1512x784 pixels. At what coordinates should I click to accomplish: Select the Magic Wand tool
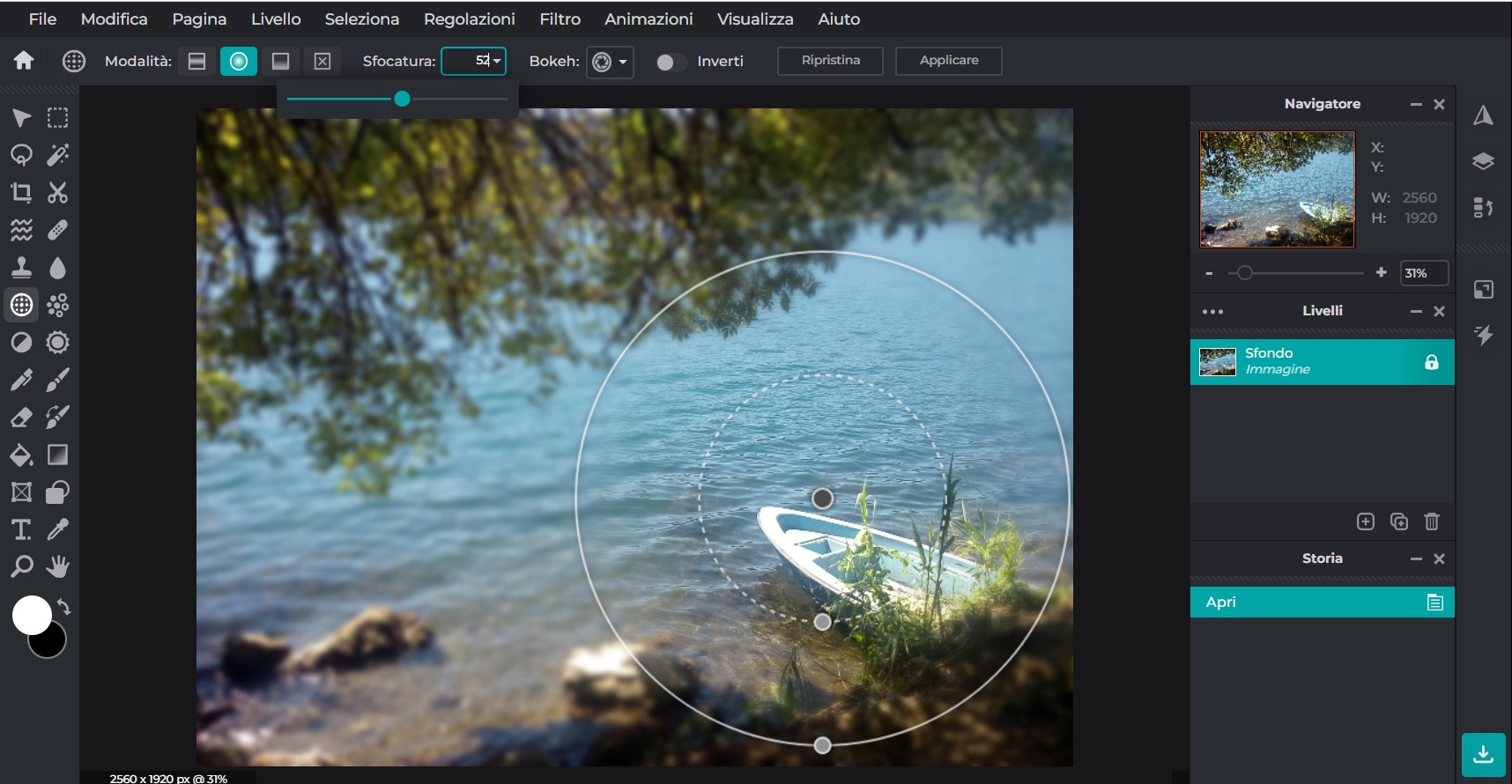pyautogui.click(x=58, y=155)
